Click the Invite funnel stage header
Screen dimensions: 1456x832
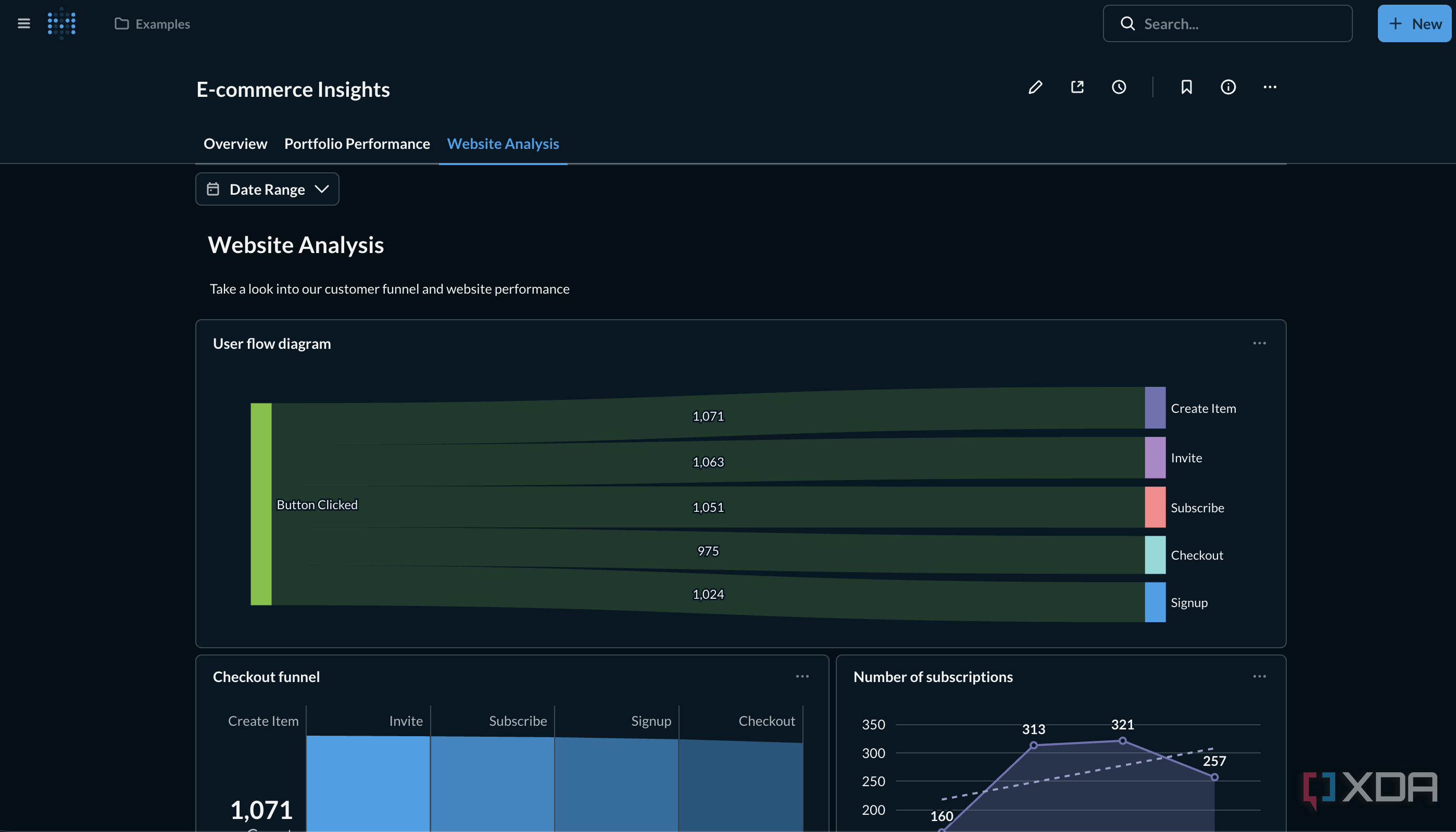click(x=406, y=721)
